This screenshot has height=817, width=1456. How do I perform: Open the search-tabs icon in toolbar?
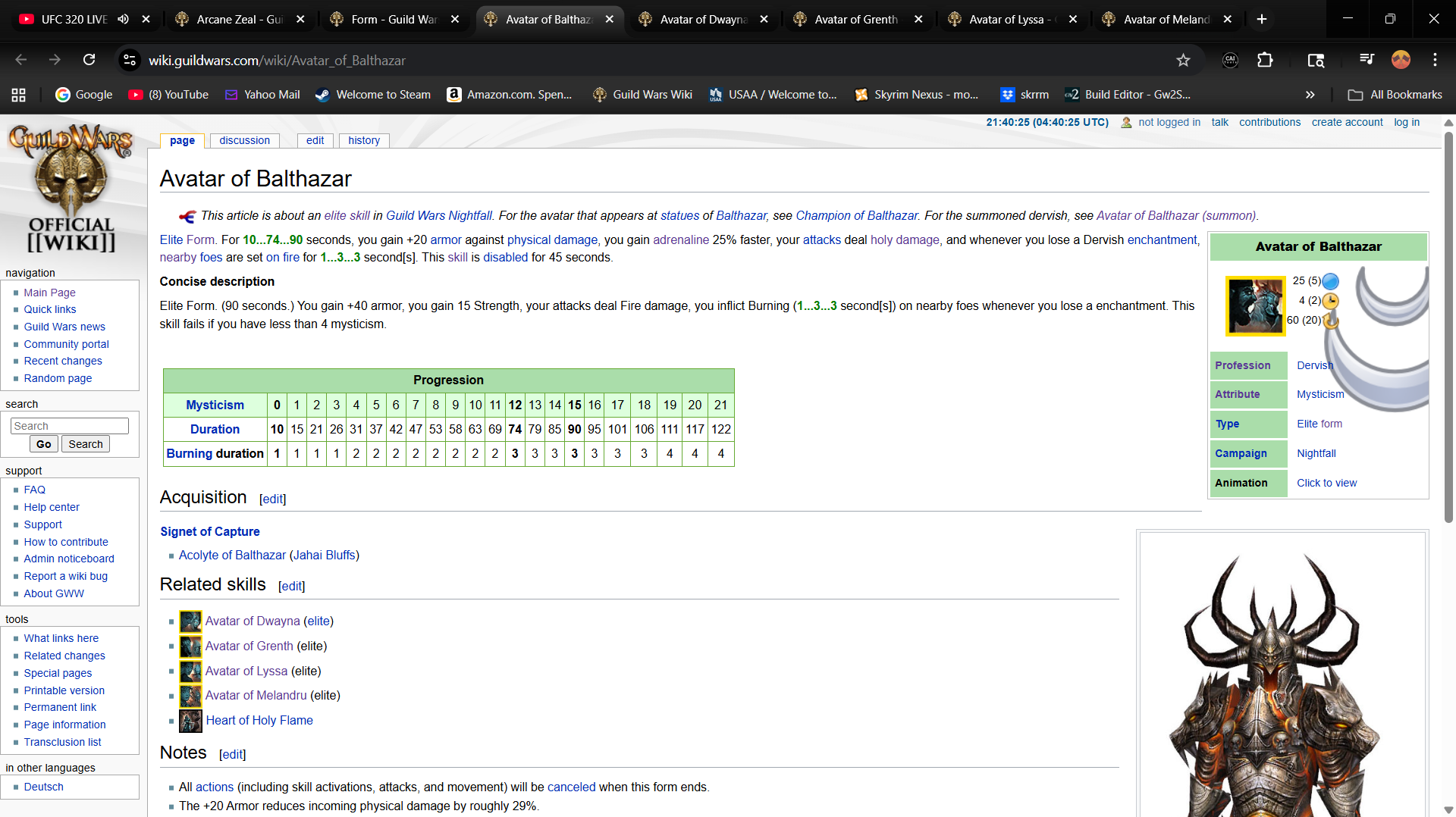[x=1316, y=60]
